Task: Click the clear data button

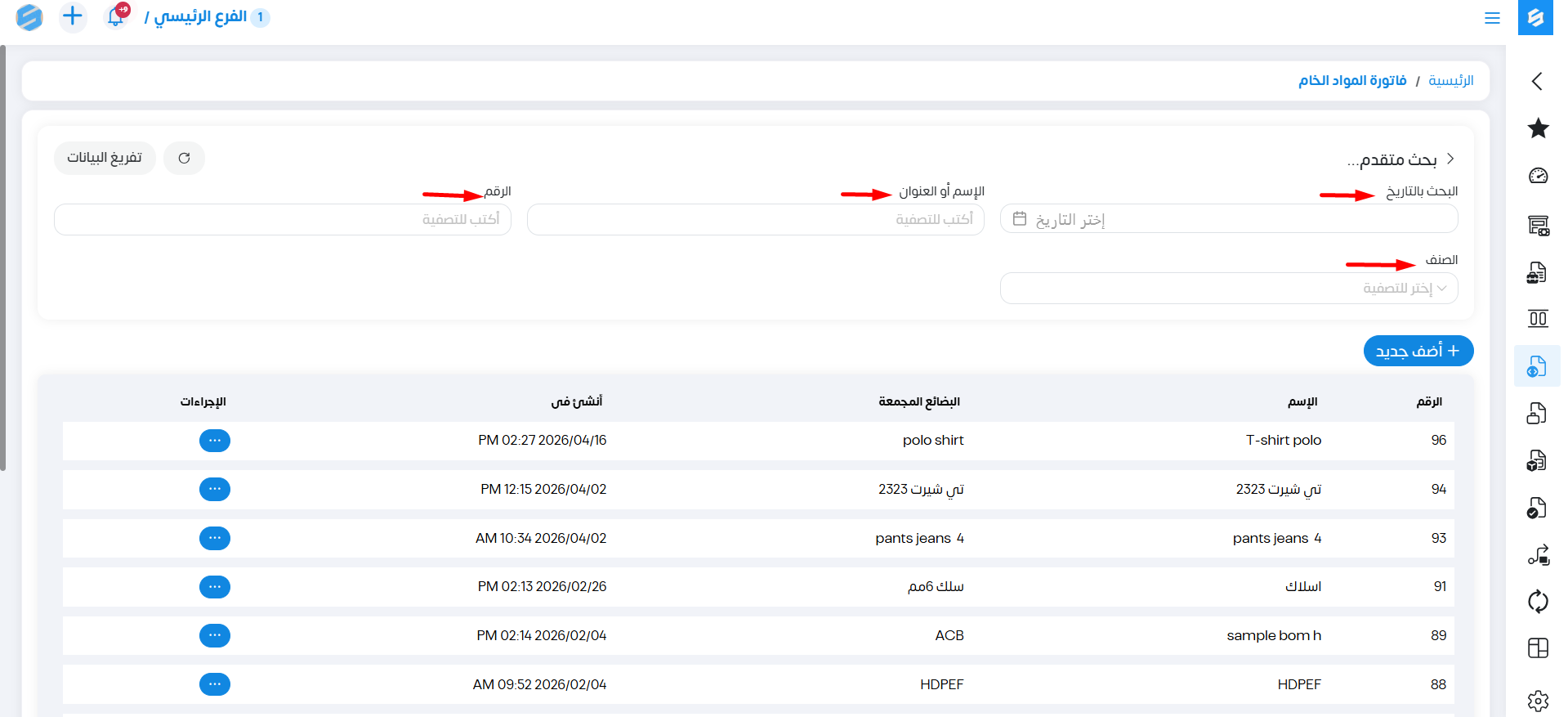Action: [x=105, y=158]
